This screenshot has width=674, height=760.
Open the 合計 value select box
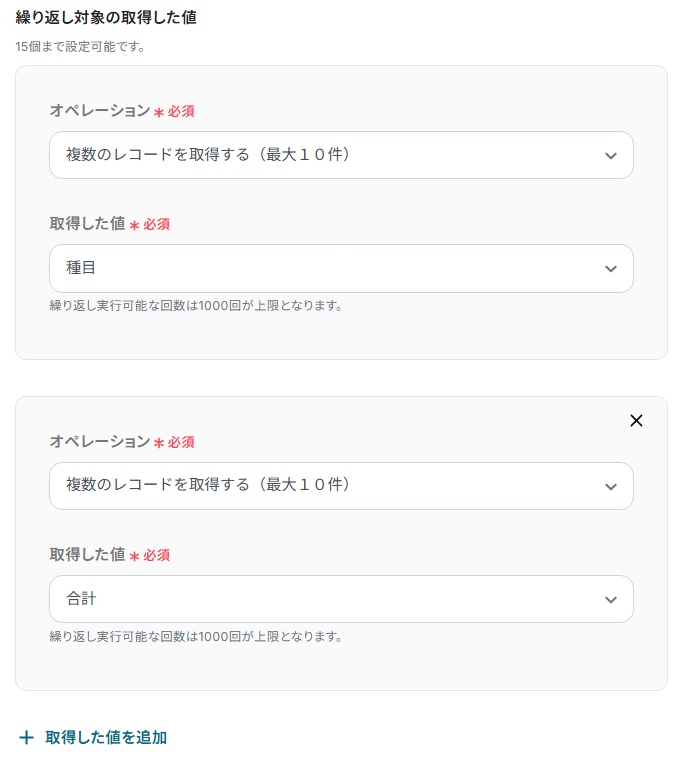(320, 599)
